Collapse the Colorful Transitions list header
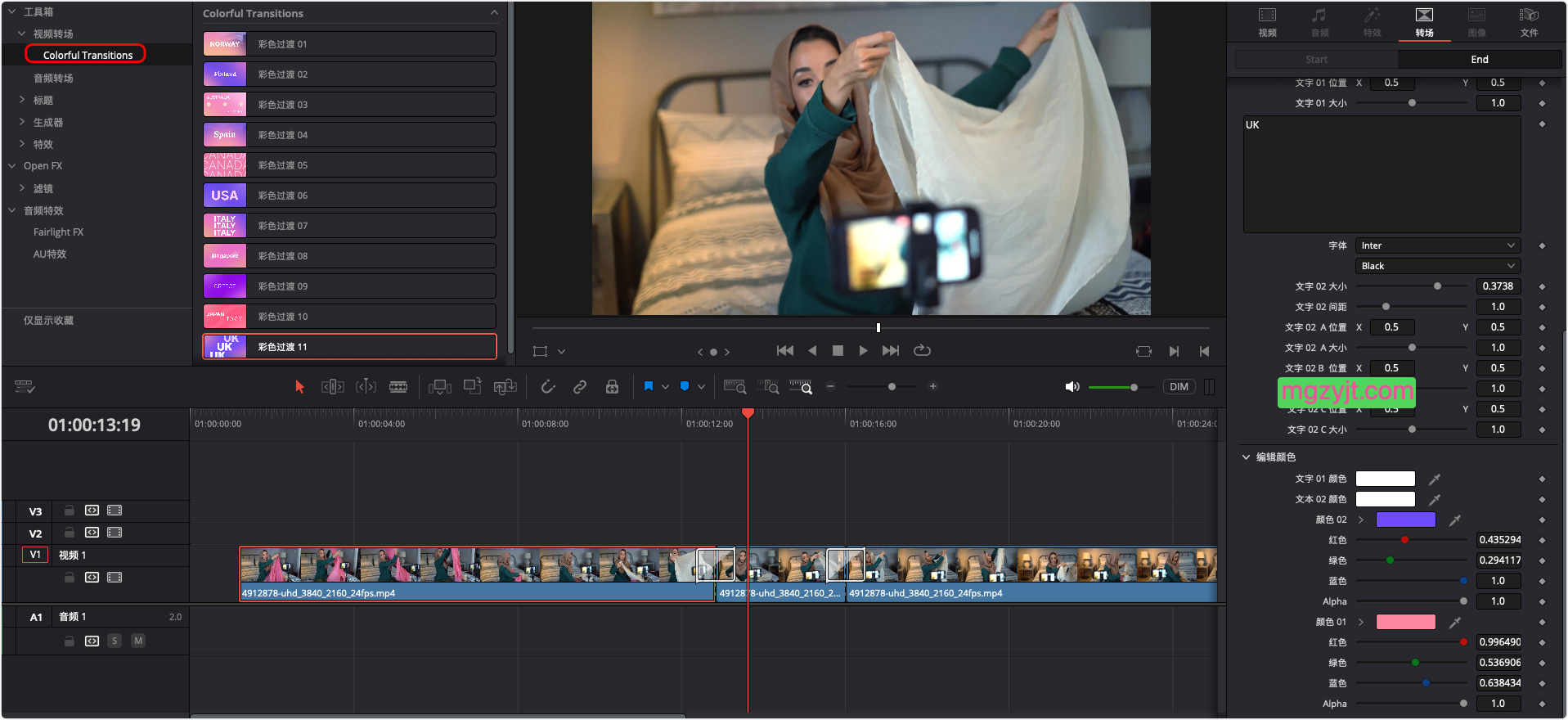The image size is (1568, 720). 494,13
